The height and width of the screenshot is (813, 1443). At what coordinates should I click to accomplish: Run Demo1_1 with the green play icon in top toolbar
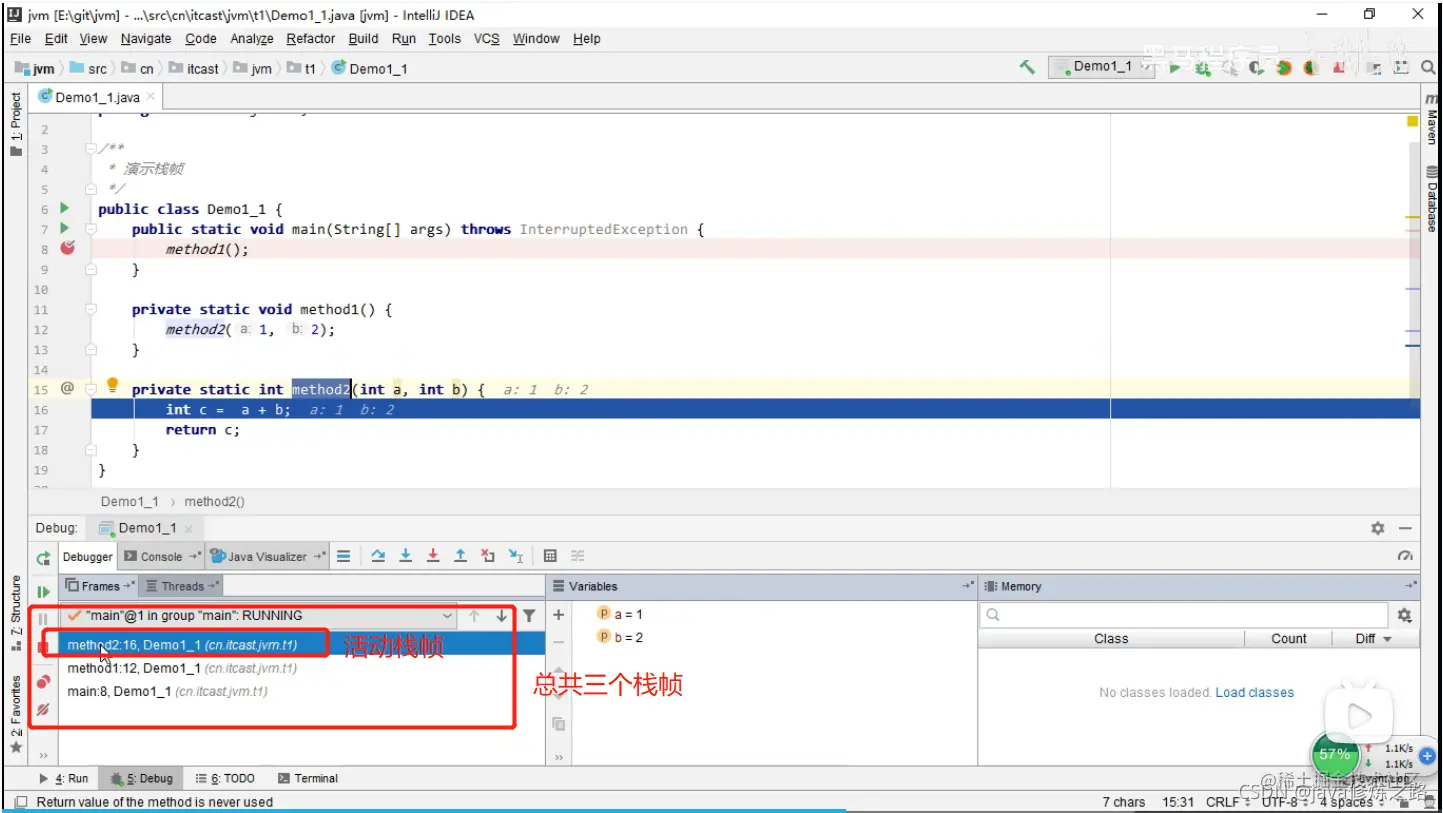pos(1175,67)
